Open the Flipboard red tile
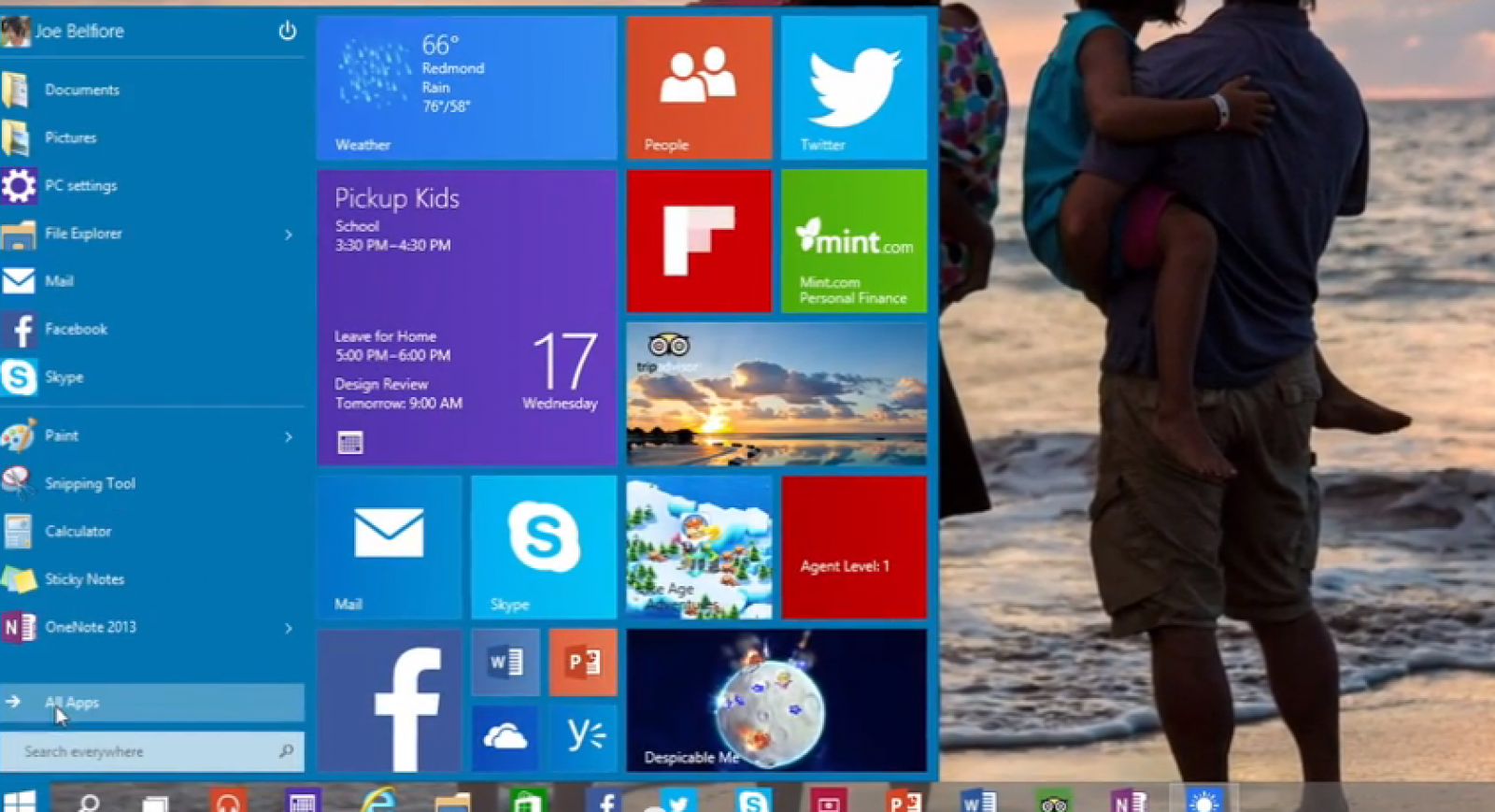Image resolution: width=1495 pixels, height=812 pixels. coord(699,241)
